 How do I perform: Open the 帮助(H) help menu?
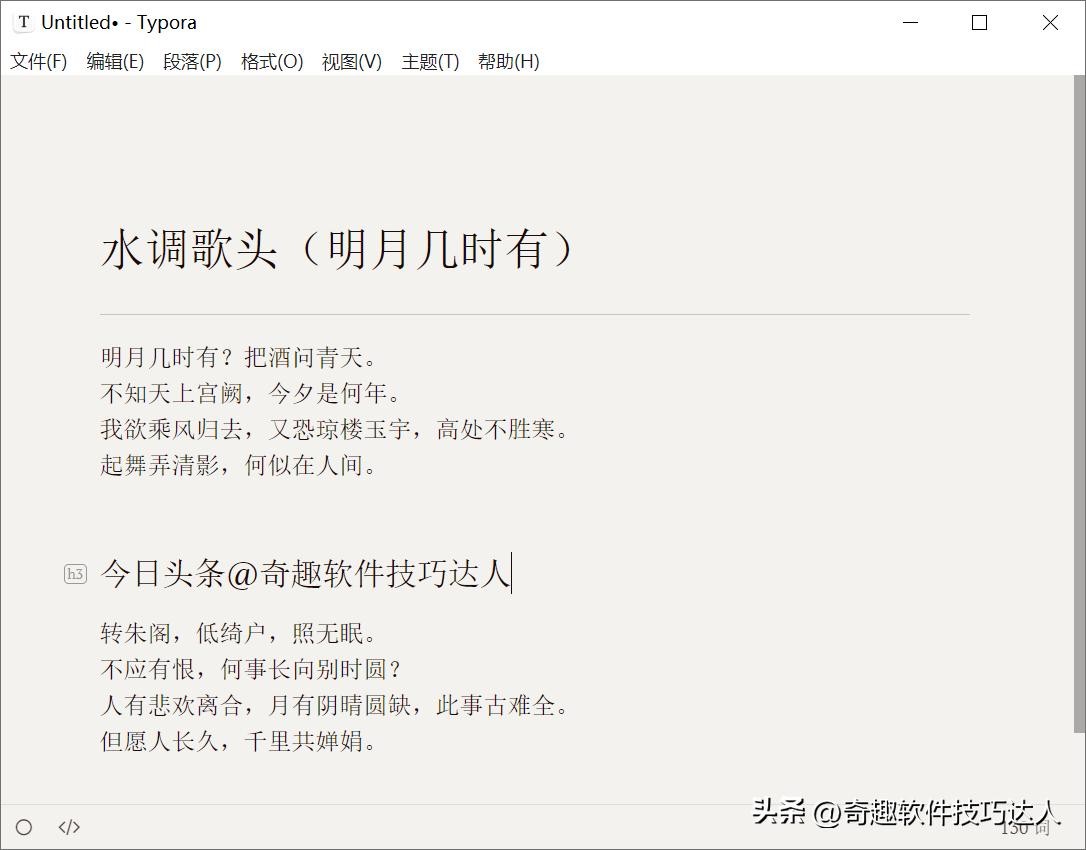[x=508, y=62]
